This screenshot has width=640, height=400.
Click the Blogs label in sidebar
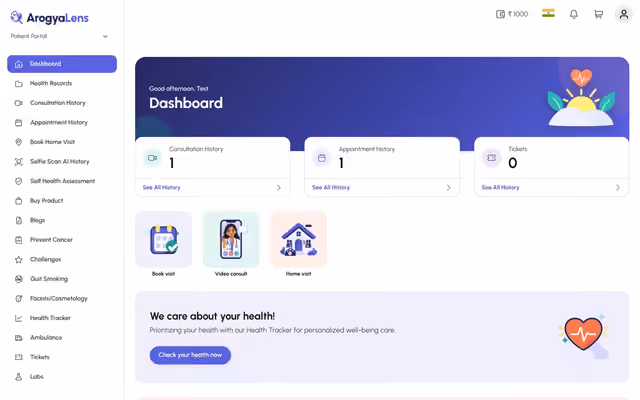coord(38,220)
